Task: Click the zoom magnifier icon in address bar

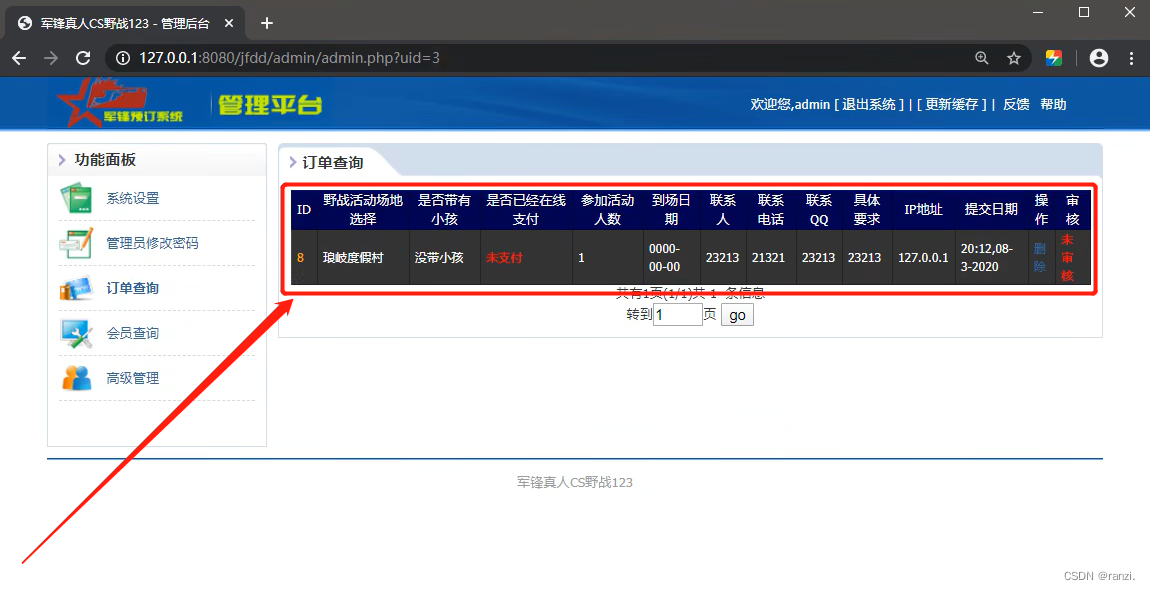Action: pyautogui.click(x=981, y=58)
